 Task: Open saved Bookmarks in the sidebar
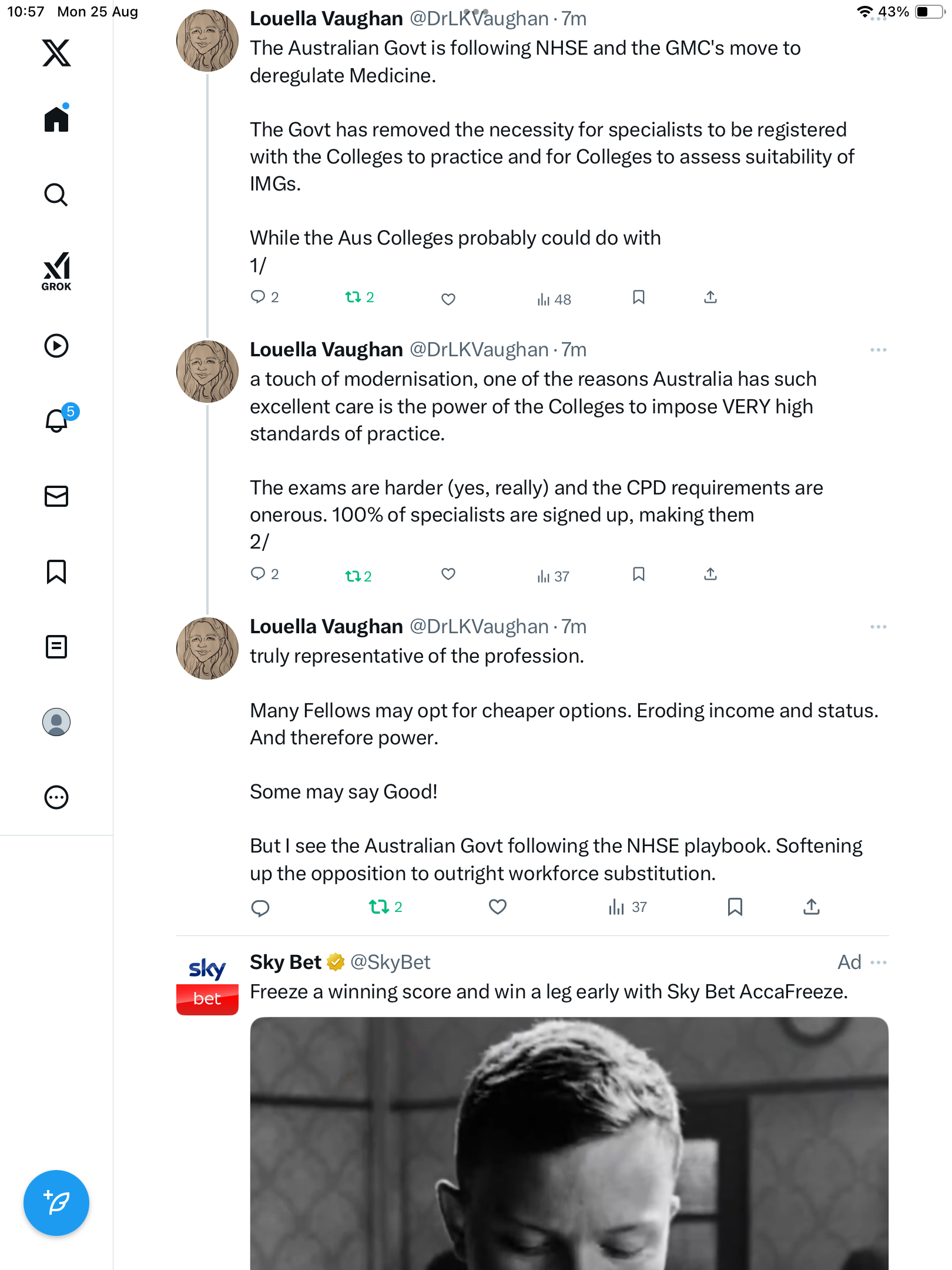[56, 571]
